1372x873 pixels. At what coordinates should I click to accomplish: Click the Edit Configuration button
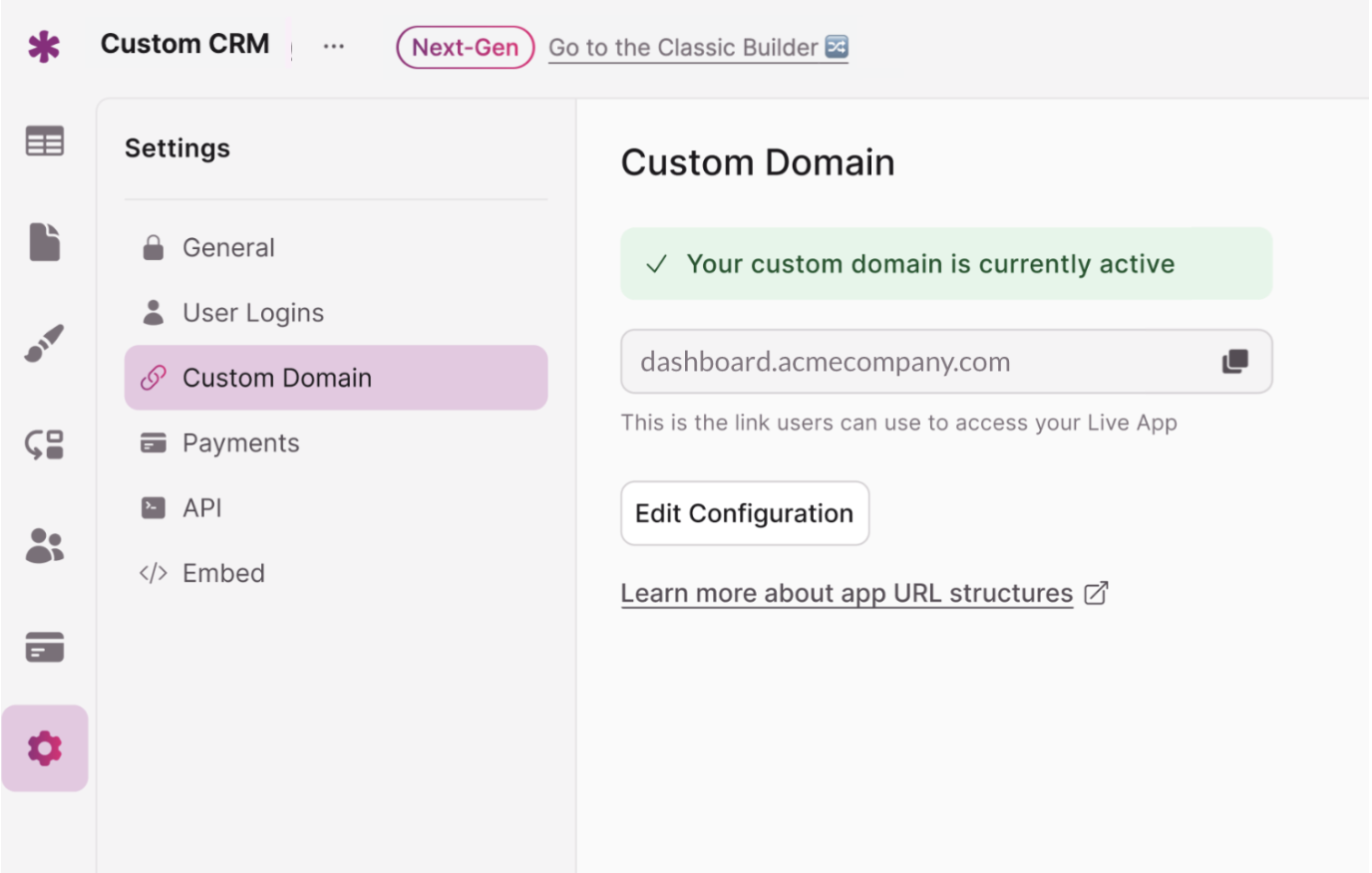(744, 513)
